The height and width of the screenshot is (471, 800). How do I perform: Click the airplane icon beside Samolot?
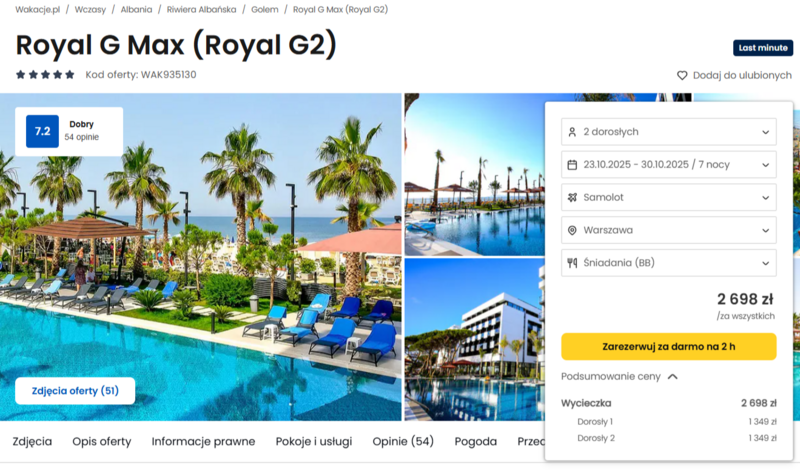point(572,197)
